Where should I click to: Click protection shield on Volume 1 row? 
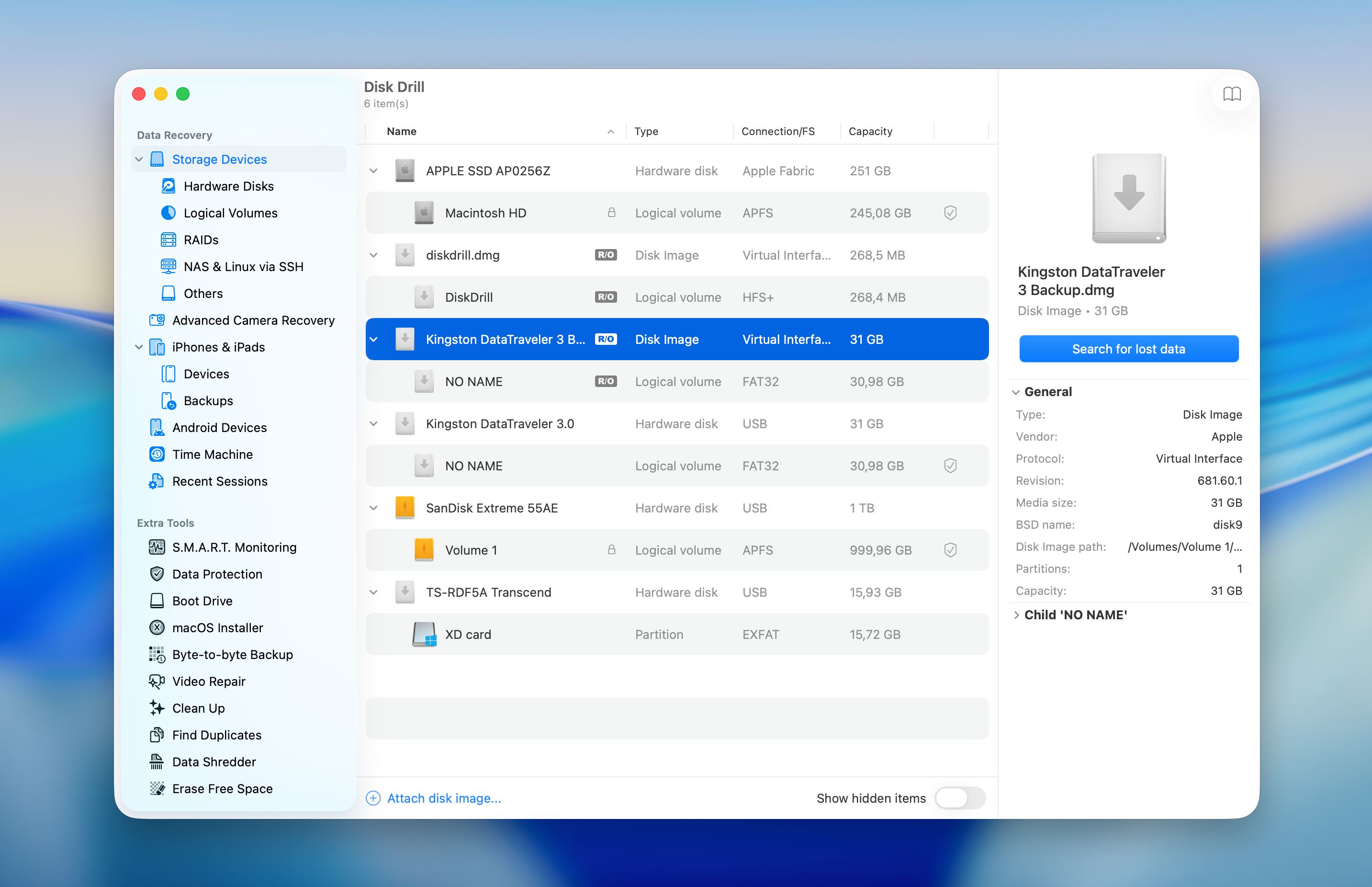click(x=951, y=550)
